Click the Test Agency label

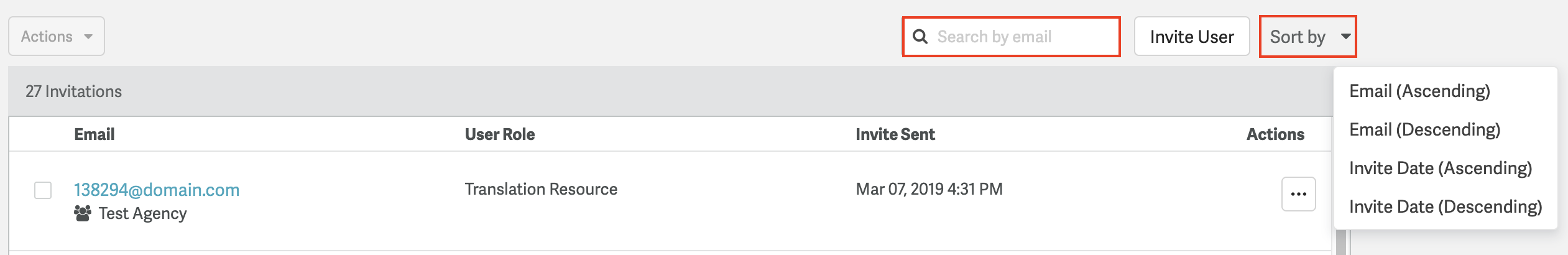[x=142, y=213]
